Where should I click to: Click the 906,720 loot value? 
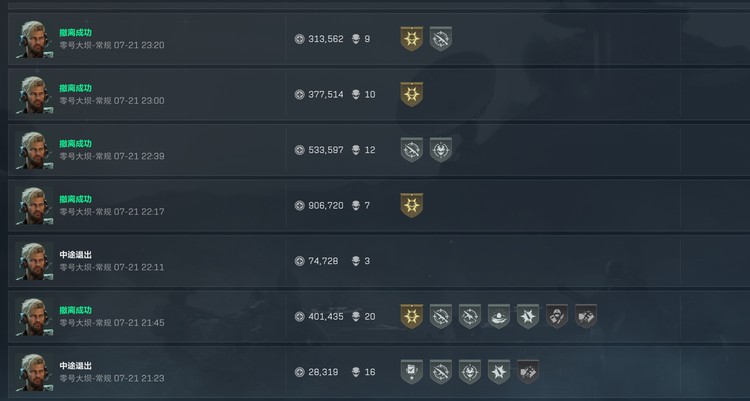click(x=326, y=205)
